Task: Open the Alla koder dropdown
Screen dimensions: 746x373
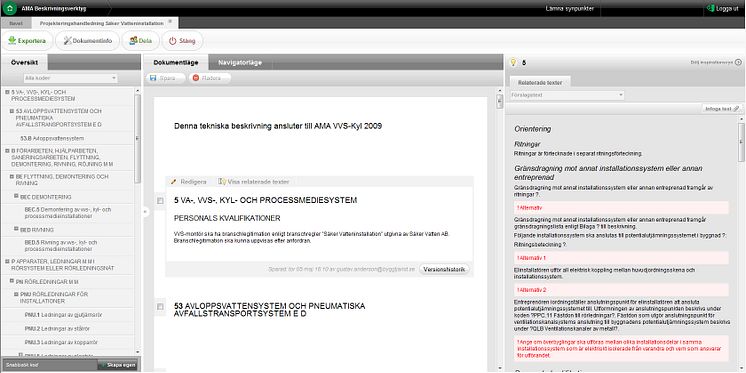Action: coord(70,78)
